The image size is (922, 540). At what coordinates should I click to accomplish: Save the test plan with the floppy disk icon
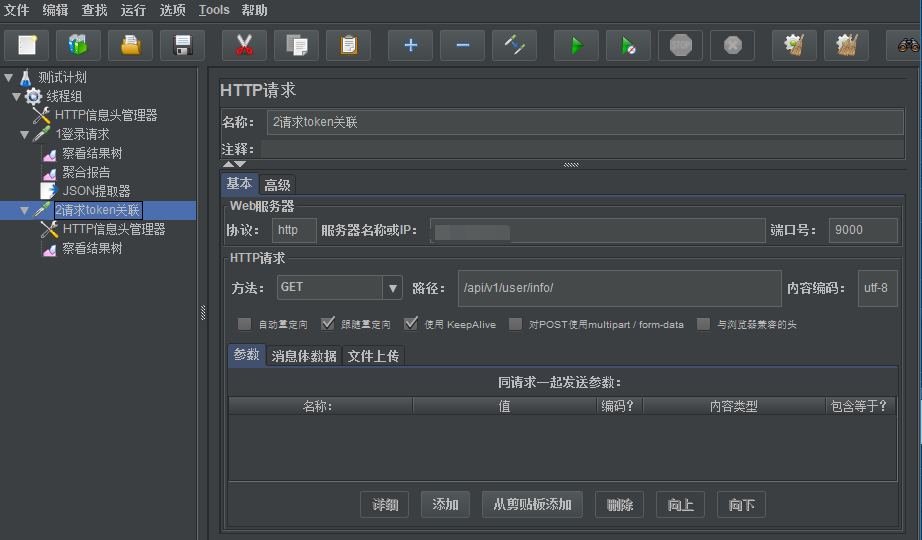(182, 45)
